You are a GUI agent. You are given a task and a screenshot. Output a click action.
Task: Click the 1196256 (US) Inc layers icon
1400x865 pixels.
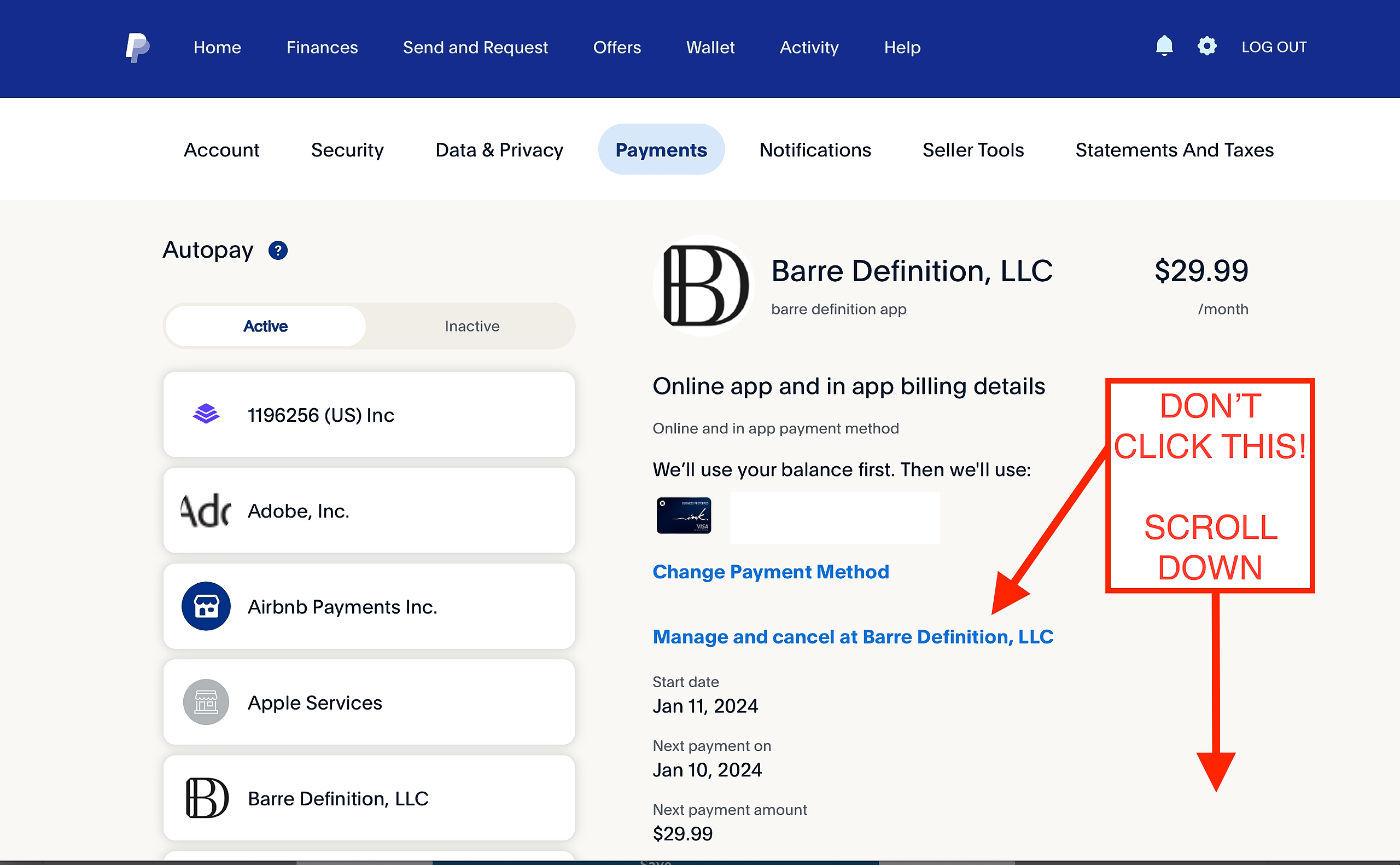pyautogui.click(x=206, y=414)
